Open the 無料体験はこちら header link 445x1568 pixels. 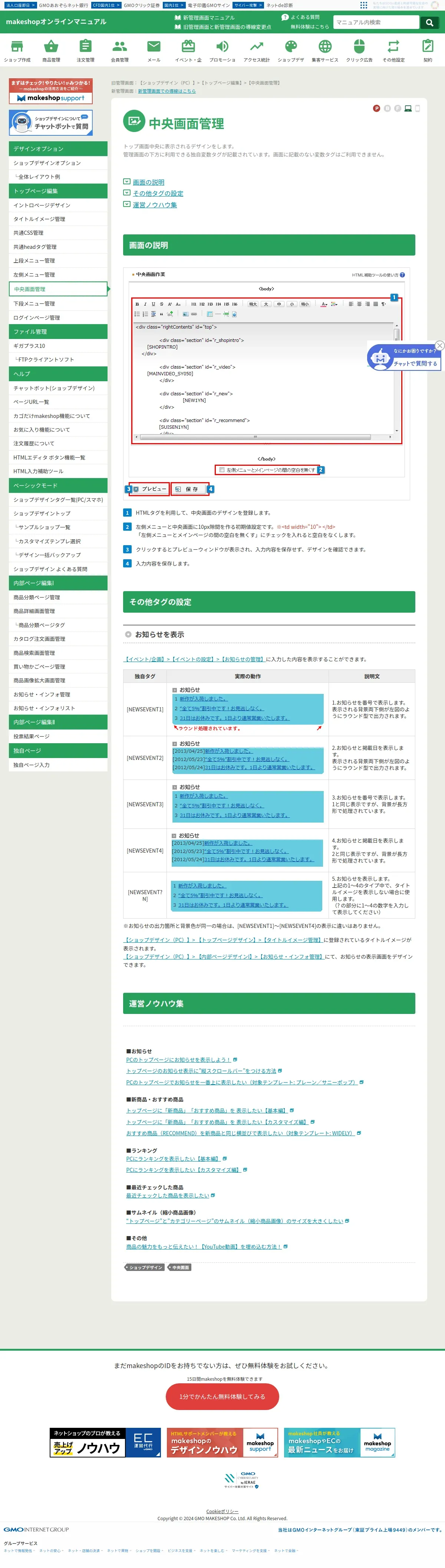pyautogui.click(x=309, y=27)
